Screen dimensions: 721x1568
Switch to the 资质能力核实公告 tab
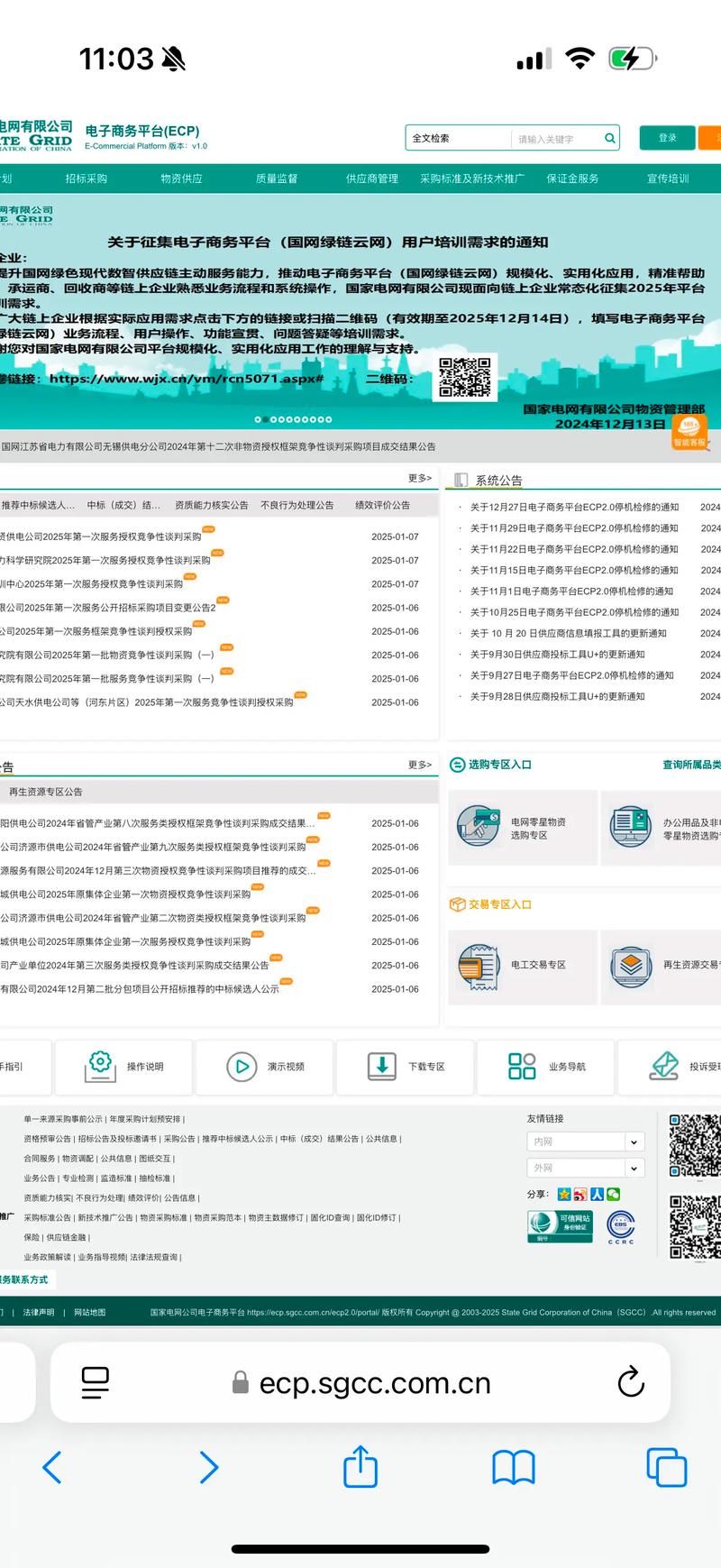point(211,505)
